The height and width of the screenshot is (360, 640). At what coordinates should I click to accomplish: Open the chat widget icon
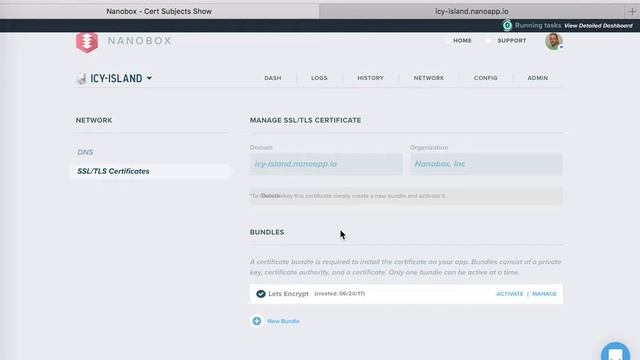pyautogui.click(x=616, y=352)
